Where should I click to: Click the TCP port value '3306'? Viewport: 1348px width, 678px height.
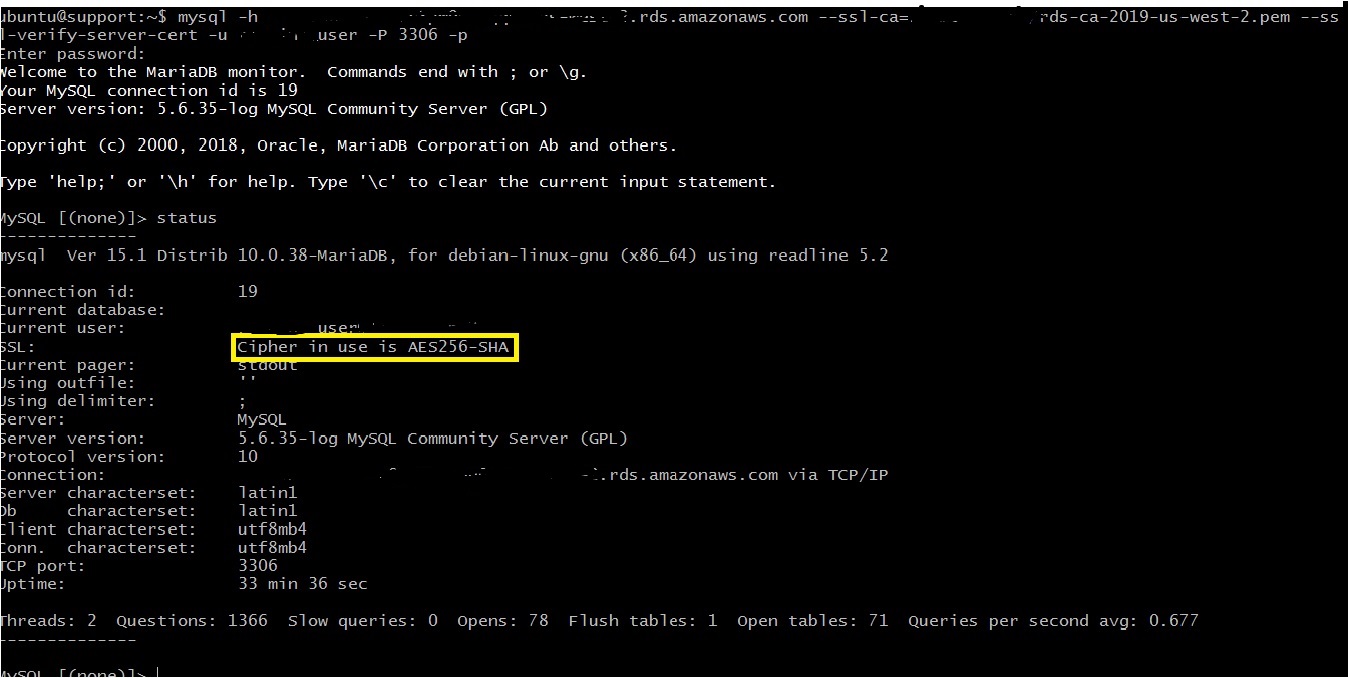pos(258,565)
